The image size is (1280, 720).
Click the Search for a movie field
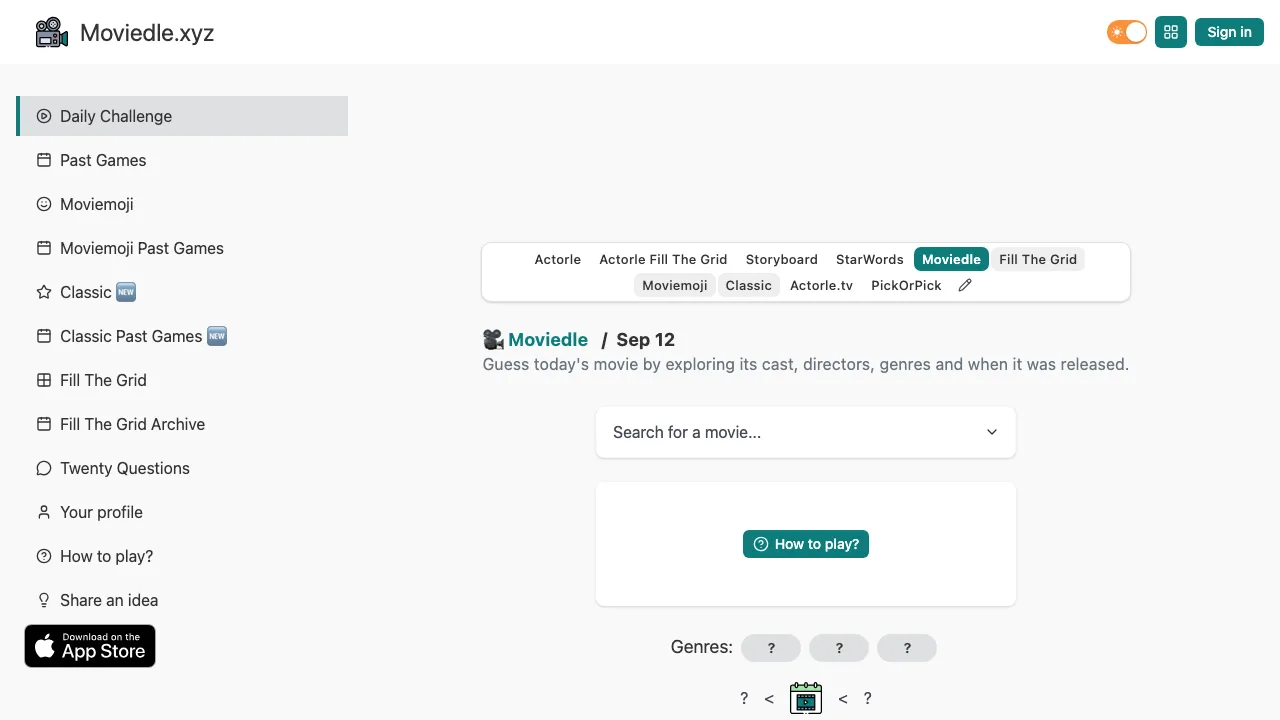tap(806, 432)
